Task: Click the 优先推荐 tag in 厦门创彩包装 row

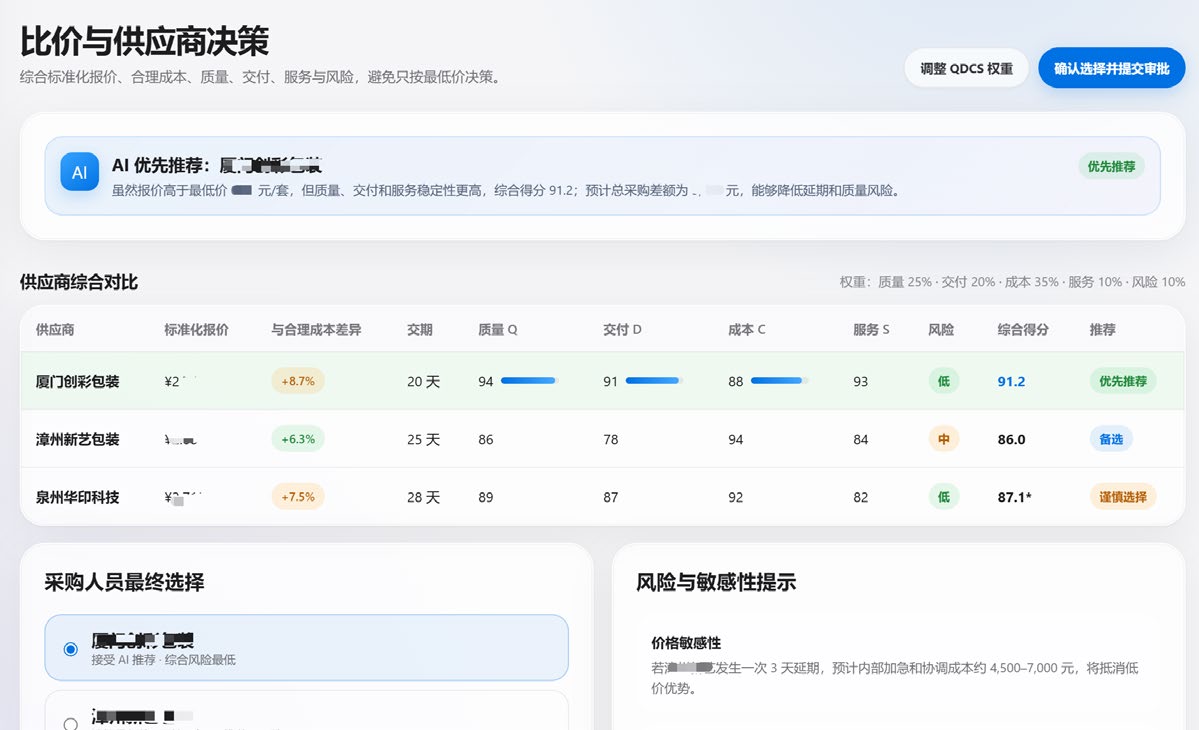Action: pyautogui.click(x=1123, y=381)
